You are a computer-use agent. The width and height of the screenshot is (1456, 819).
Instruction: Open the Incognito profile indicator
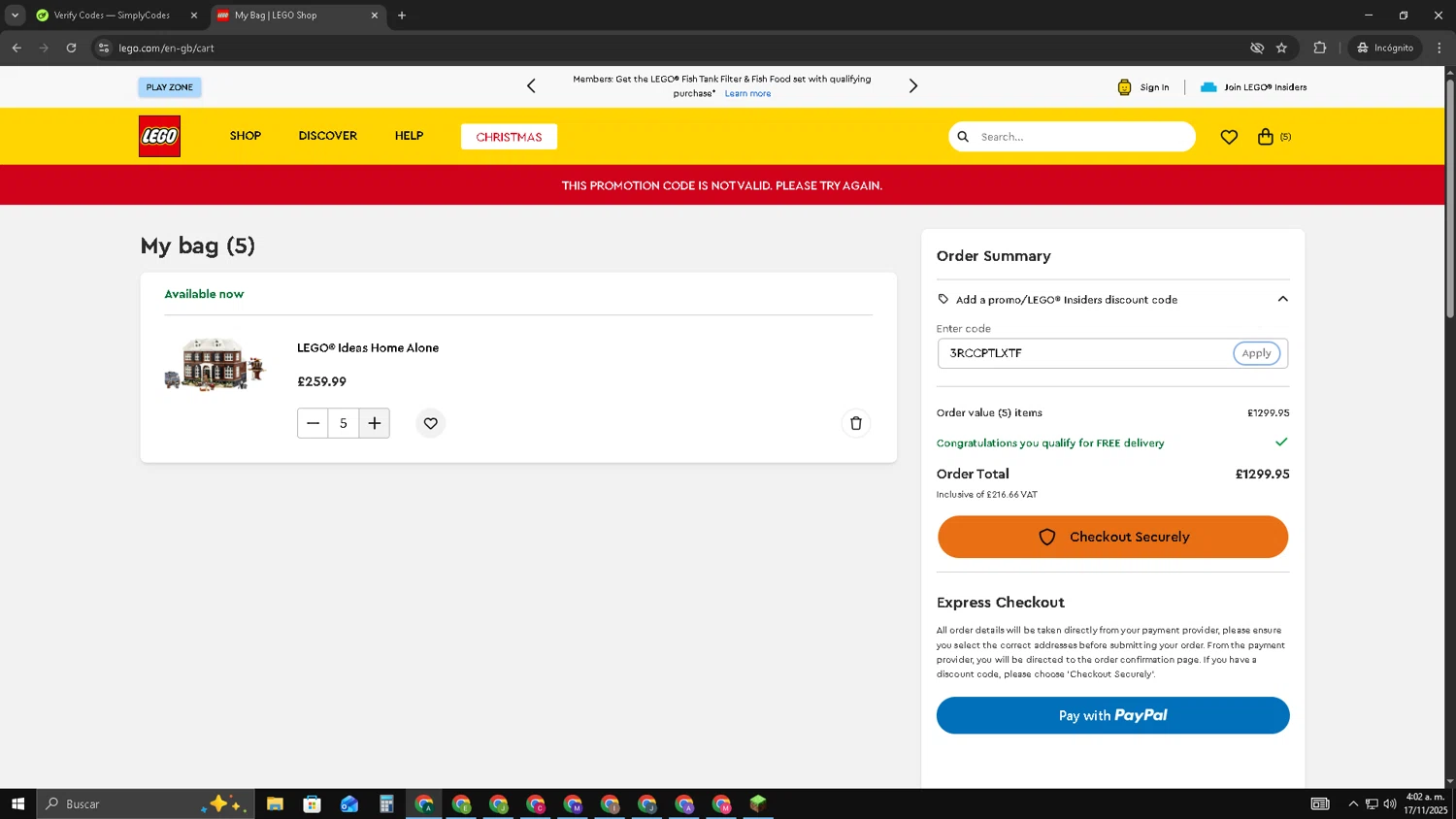click(x=1385, y=48)
